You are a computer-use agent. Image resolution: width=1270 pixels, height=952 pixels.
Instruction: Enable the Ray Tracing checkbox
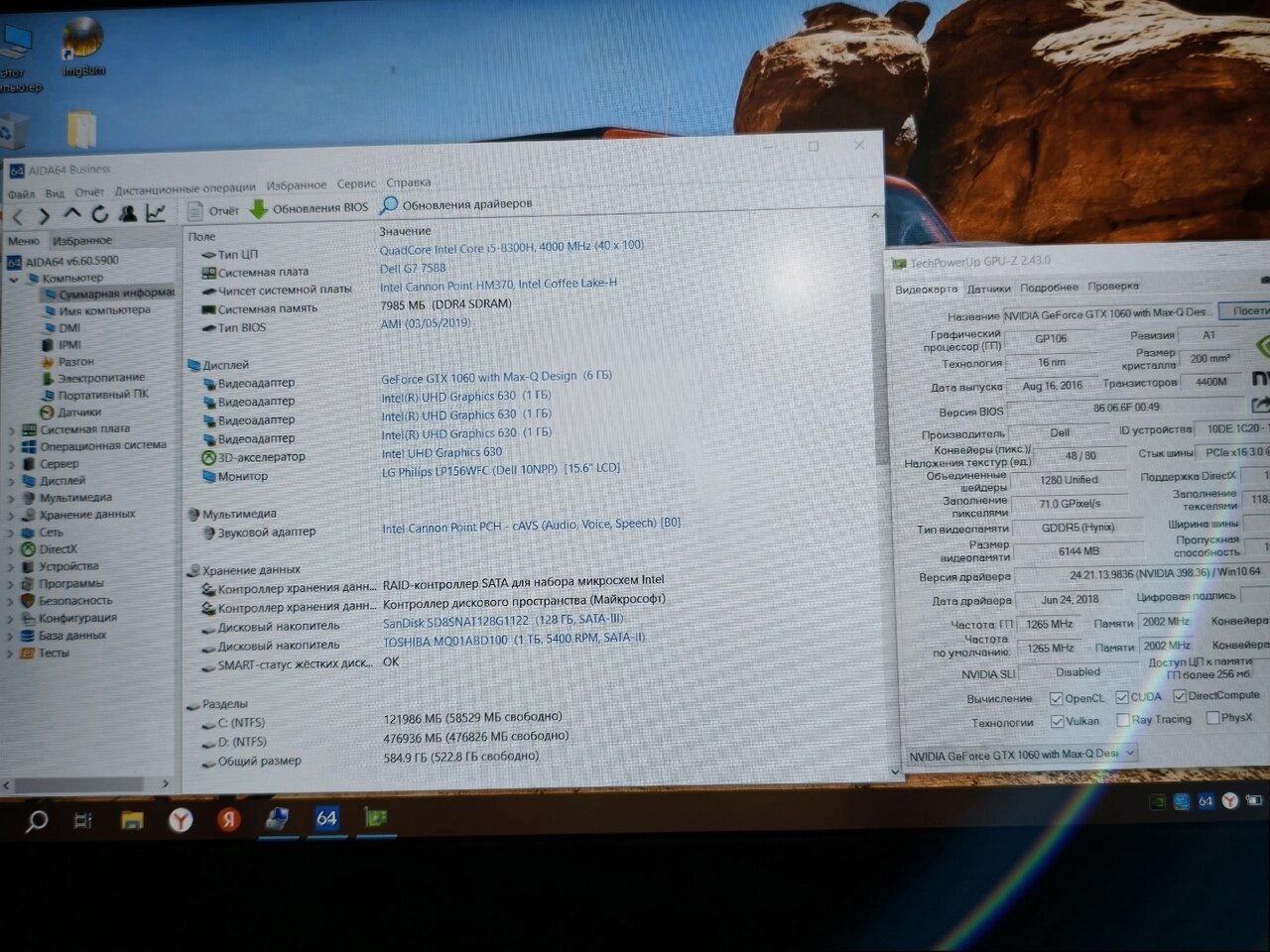(x=1122, y=720)
